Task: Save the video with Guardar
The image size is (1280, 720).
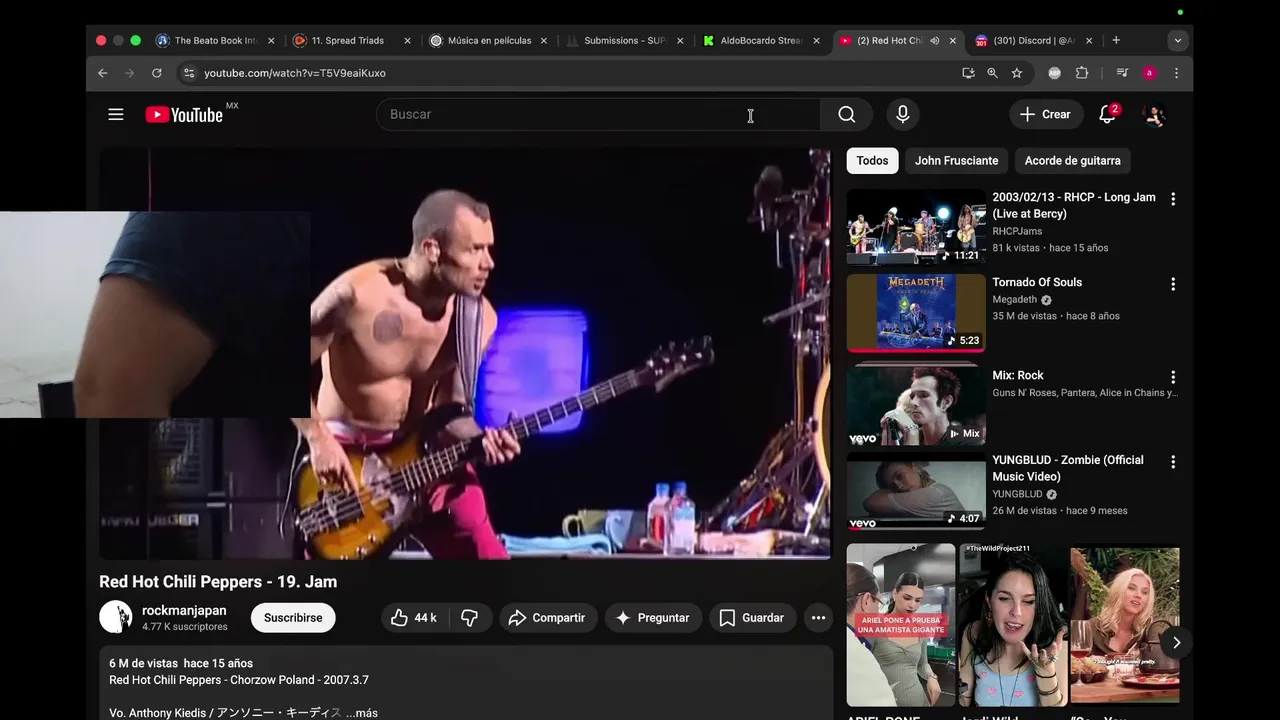Action: (x=752, y=618)
